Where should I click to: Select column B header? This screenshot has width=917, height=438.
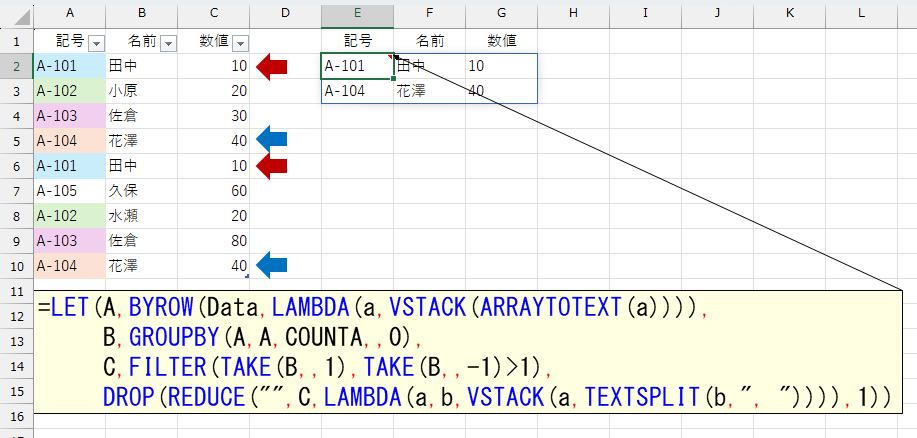[x=142, y=16]
